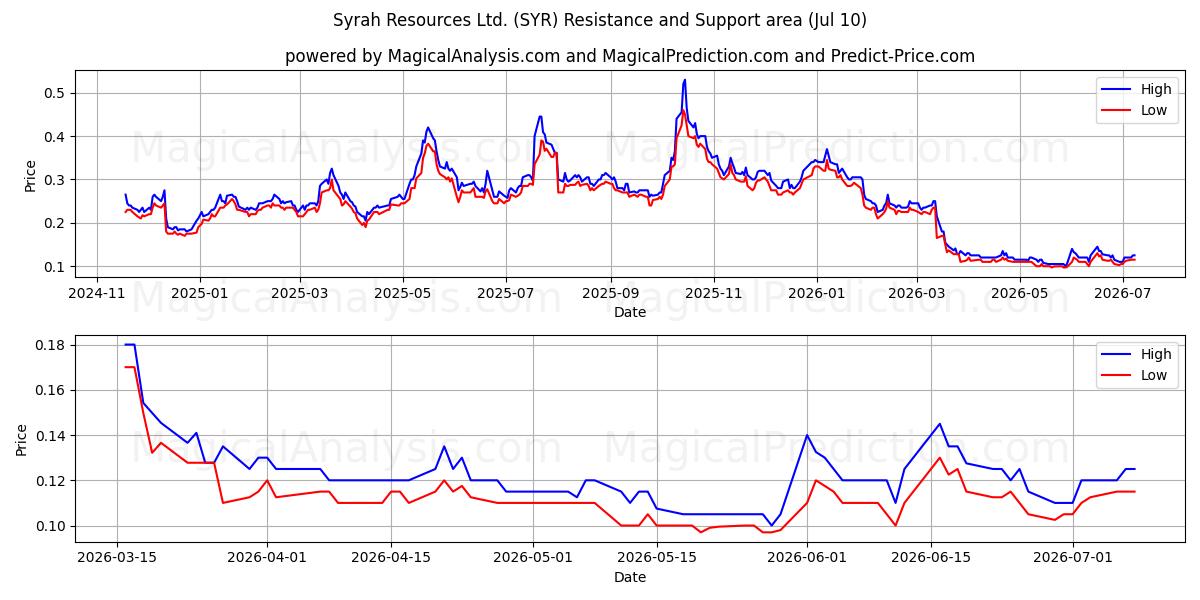Click the 0.4 y-axis tick in upper chart
This screenshot has height=600, width=1200.
click(55, 136)
